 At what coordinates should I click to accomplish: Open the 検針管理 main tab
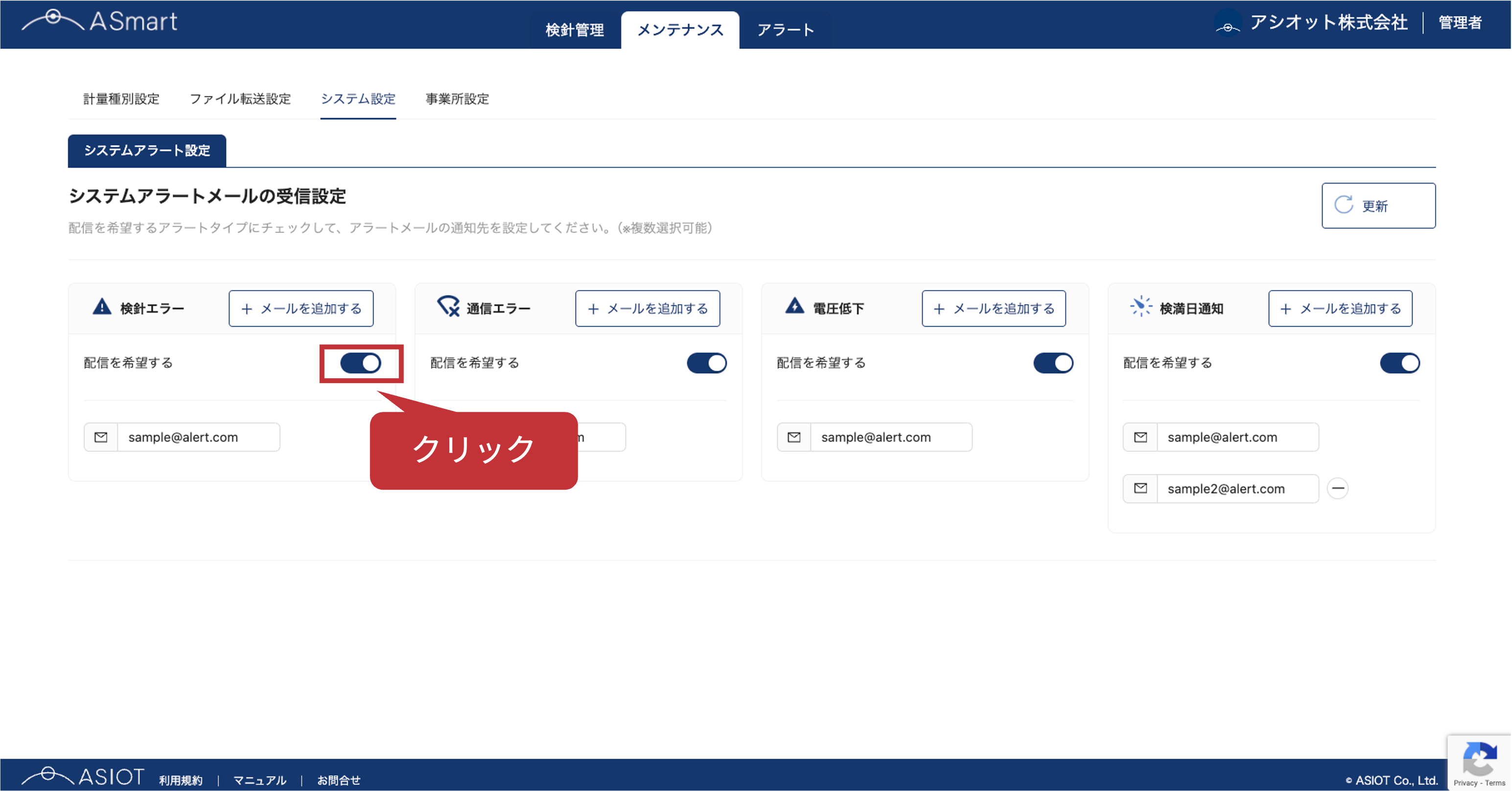click(x=575, y=30)
